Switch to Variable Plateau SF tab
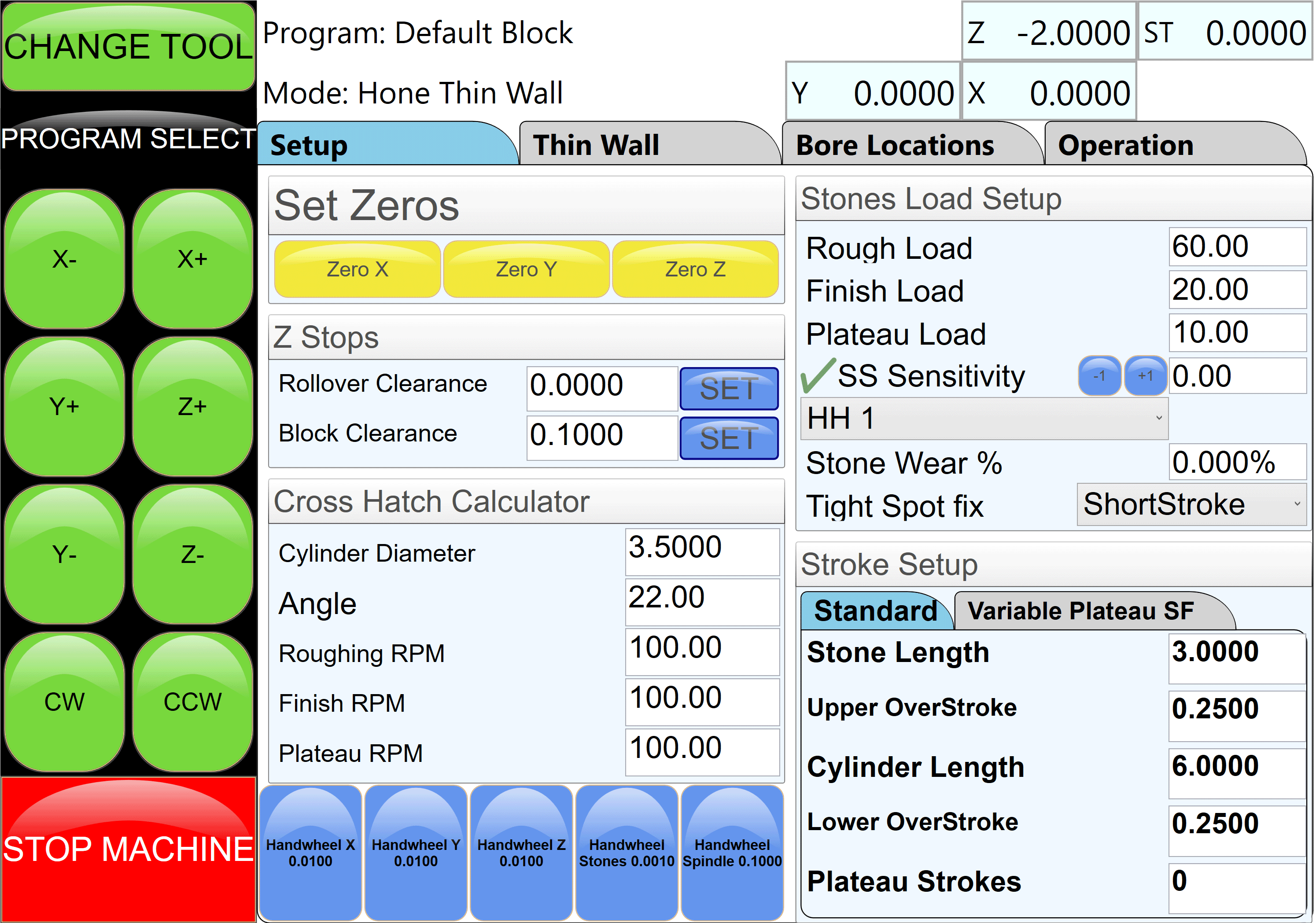1316x923 pixels. pos(1080,611)
